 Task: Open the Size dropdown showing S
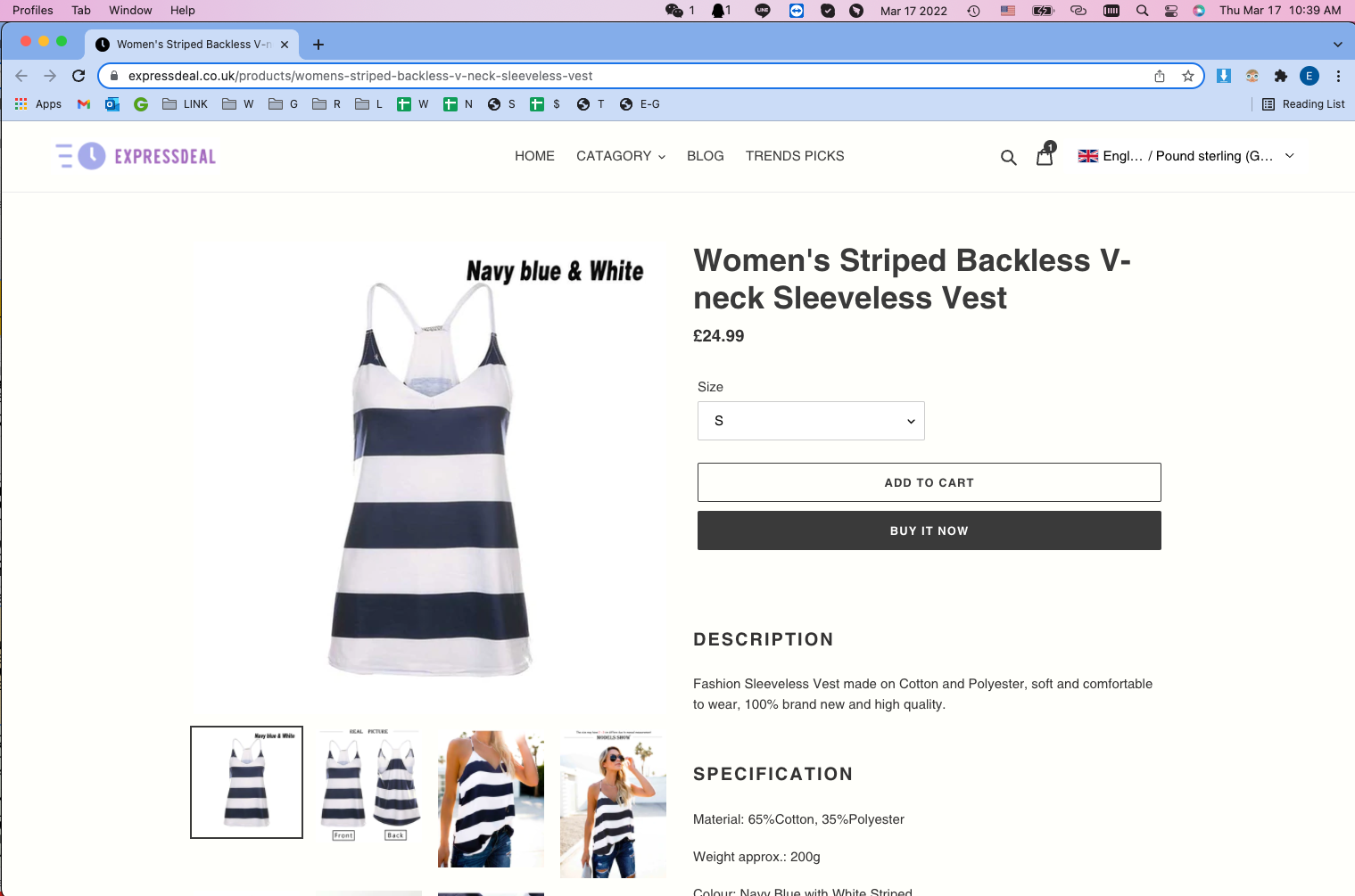(811, 421)
